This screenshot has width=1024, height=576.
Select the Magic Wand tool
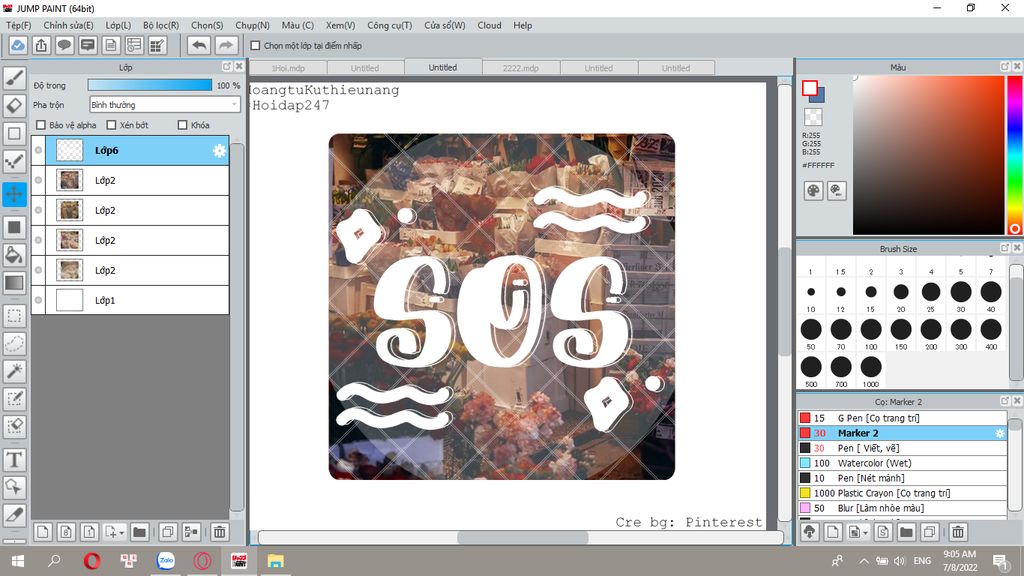tap(14, 371)
